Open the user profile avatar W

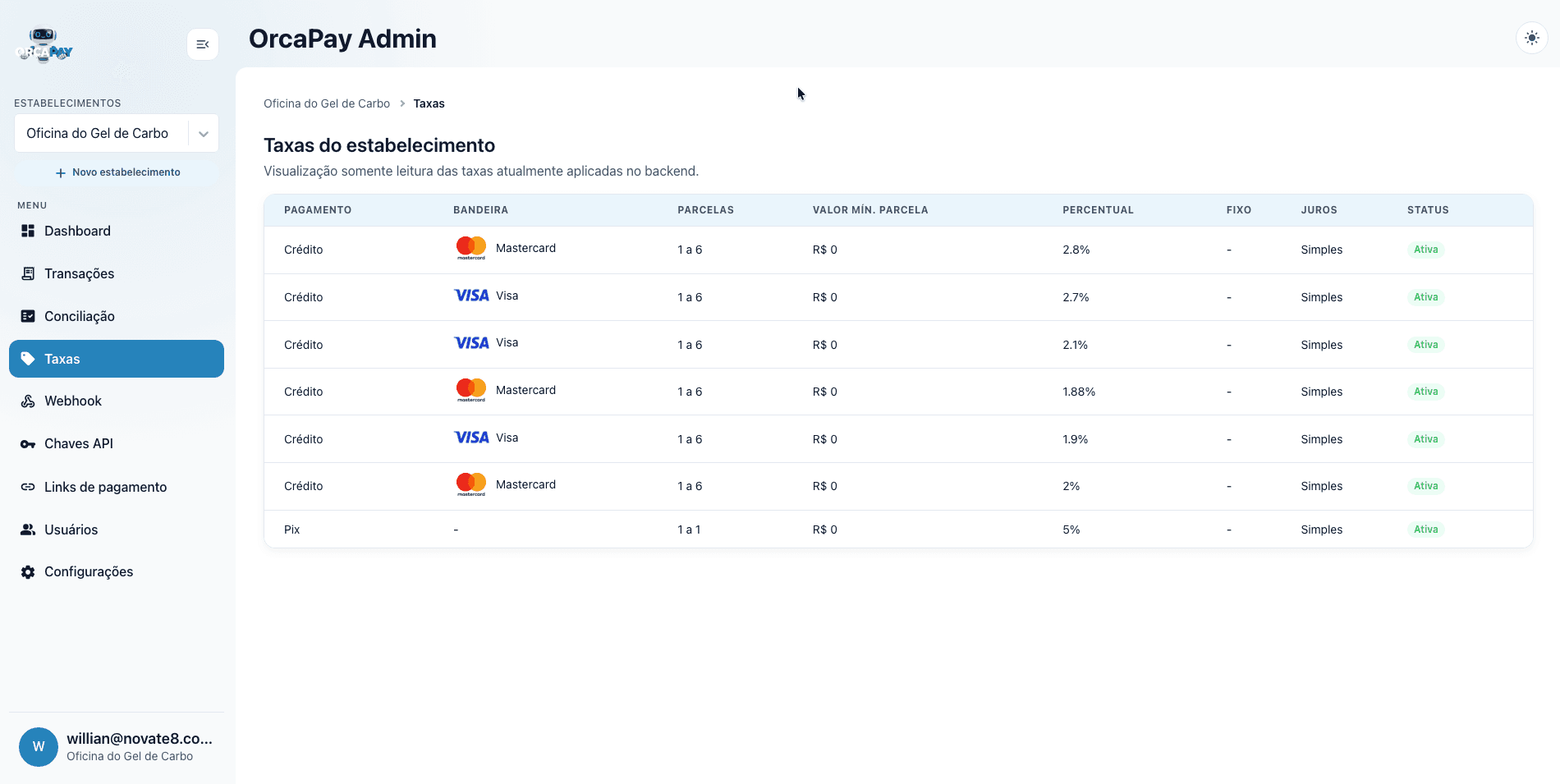pos(39,747)
